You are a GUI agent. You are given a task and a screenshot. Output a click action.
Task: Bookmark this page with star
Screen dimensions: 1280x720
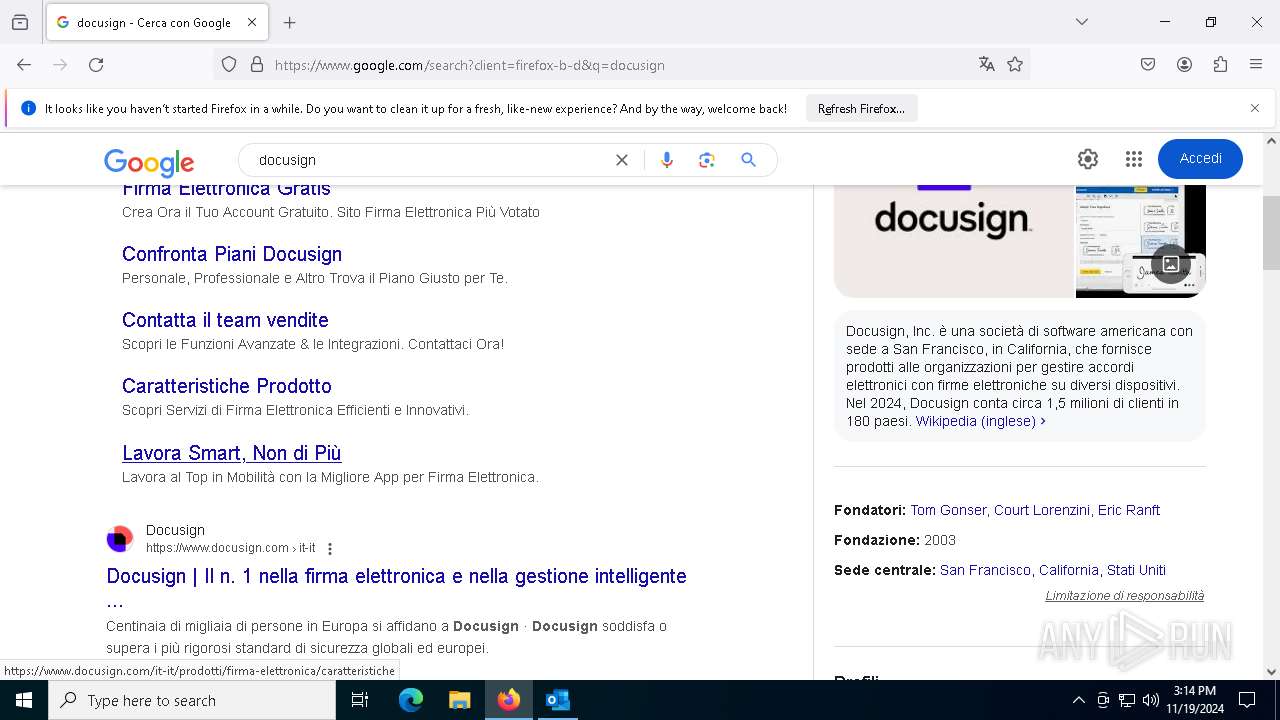[1015, 65]
